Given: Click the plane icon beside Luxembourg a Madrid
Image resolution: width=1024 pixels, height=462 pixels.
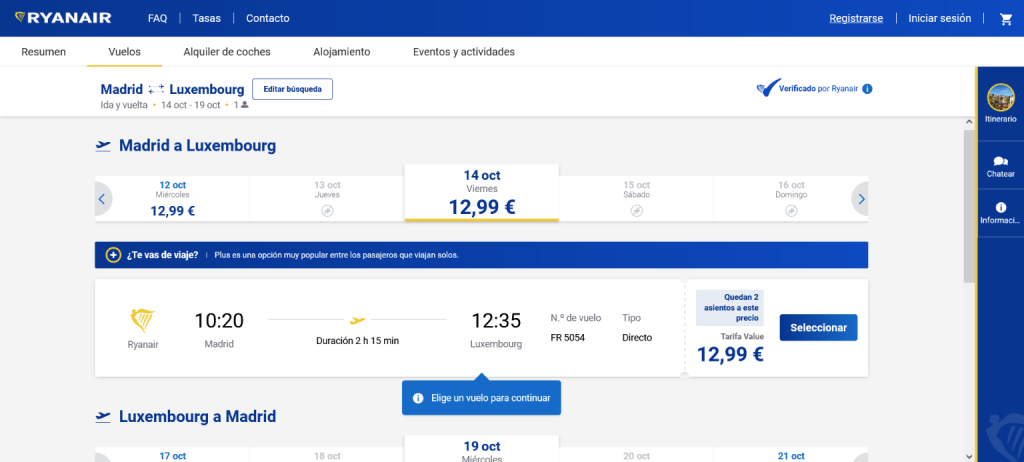Looking at the screenshot, I should coord(103,417).
